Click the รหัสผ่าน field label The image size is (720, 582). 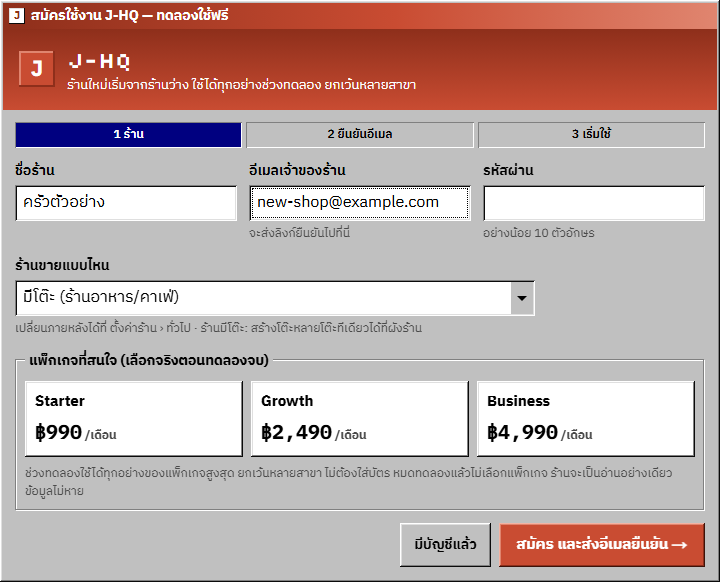tap(508, 170)
